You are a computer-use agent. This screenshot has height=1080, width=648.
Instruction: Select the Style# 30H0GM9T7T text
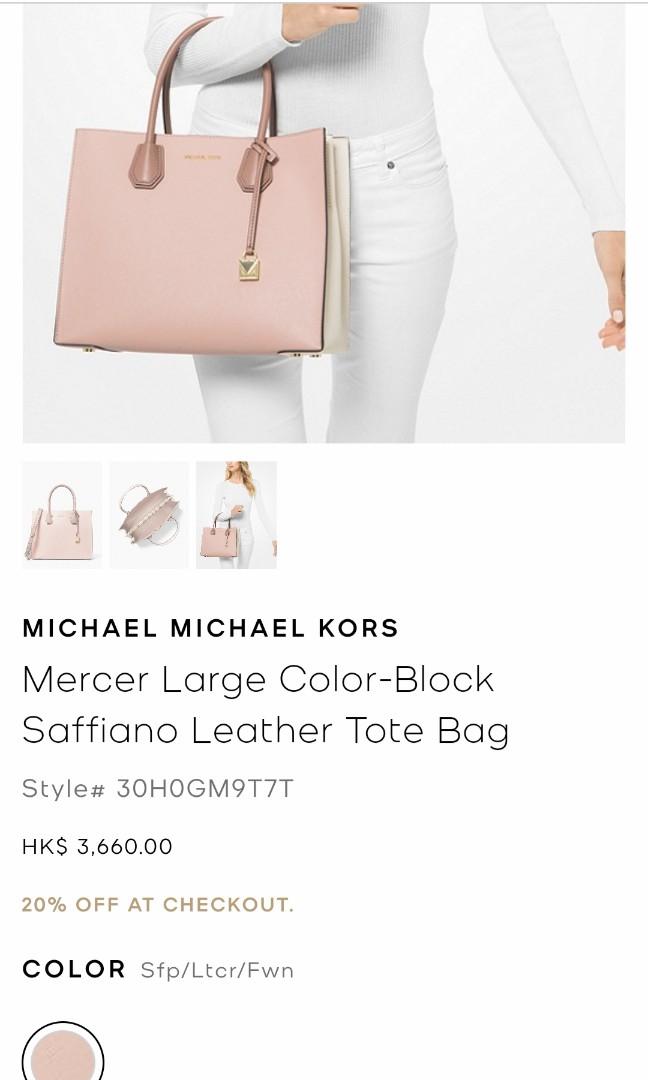(158, 788)
